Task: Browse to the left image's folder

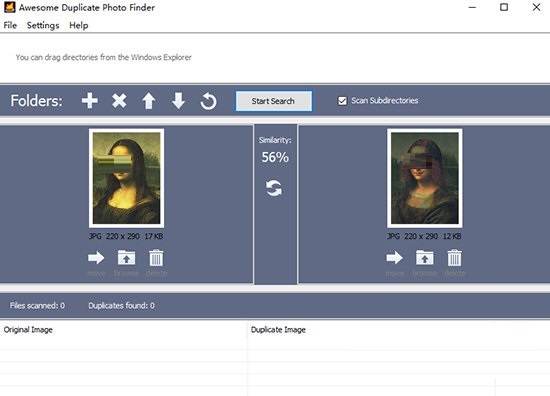Action: point(126,258)
